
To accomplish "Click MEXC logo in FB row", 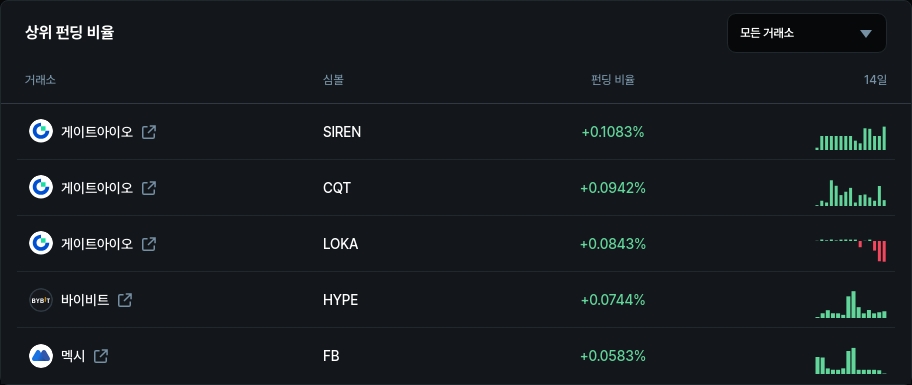I will coord(41,356).
